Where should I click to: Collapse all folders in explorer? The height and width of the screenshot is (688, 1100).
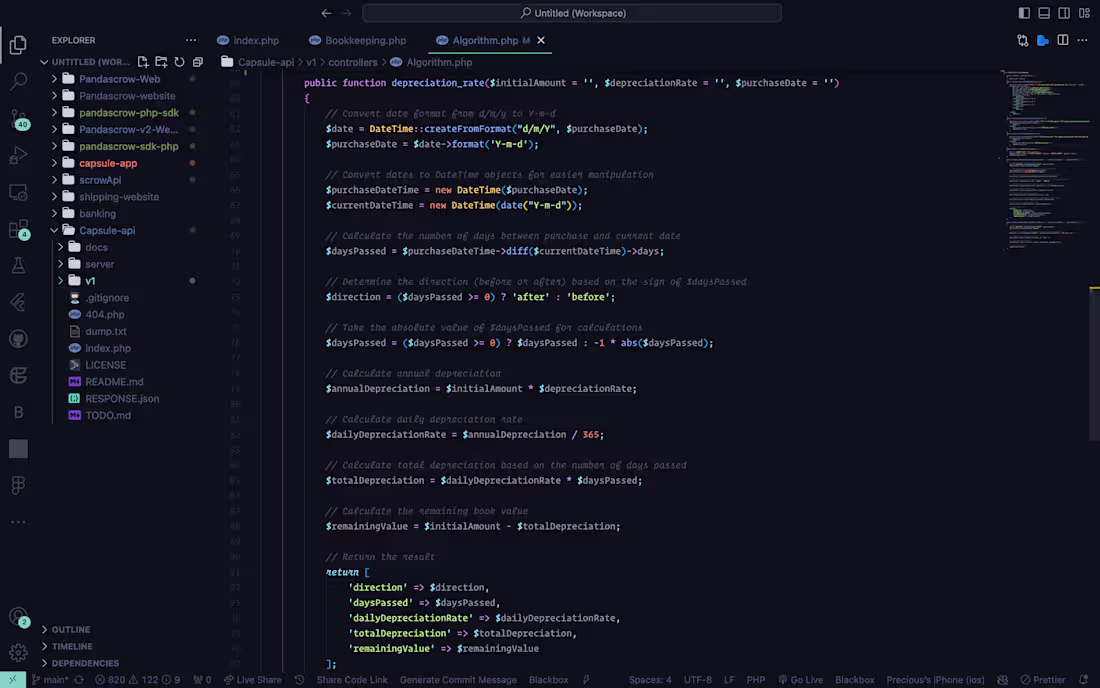(x=198, y=62)
